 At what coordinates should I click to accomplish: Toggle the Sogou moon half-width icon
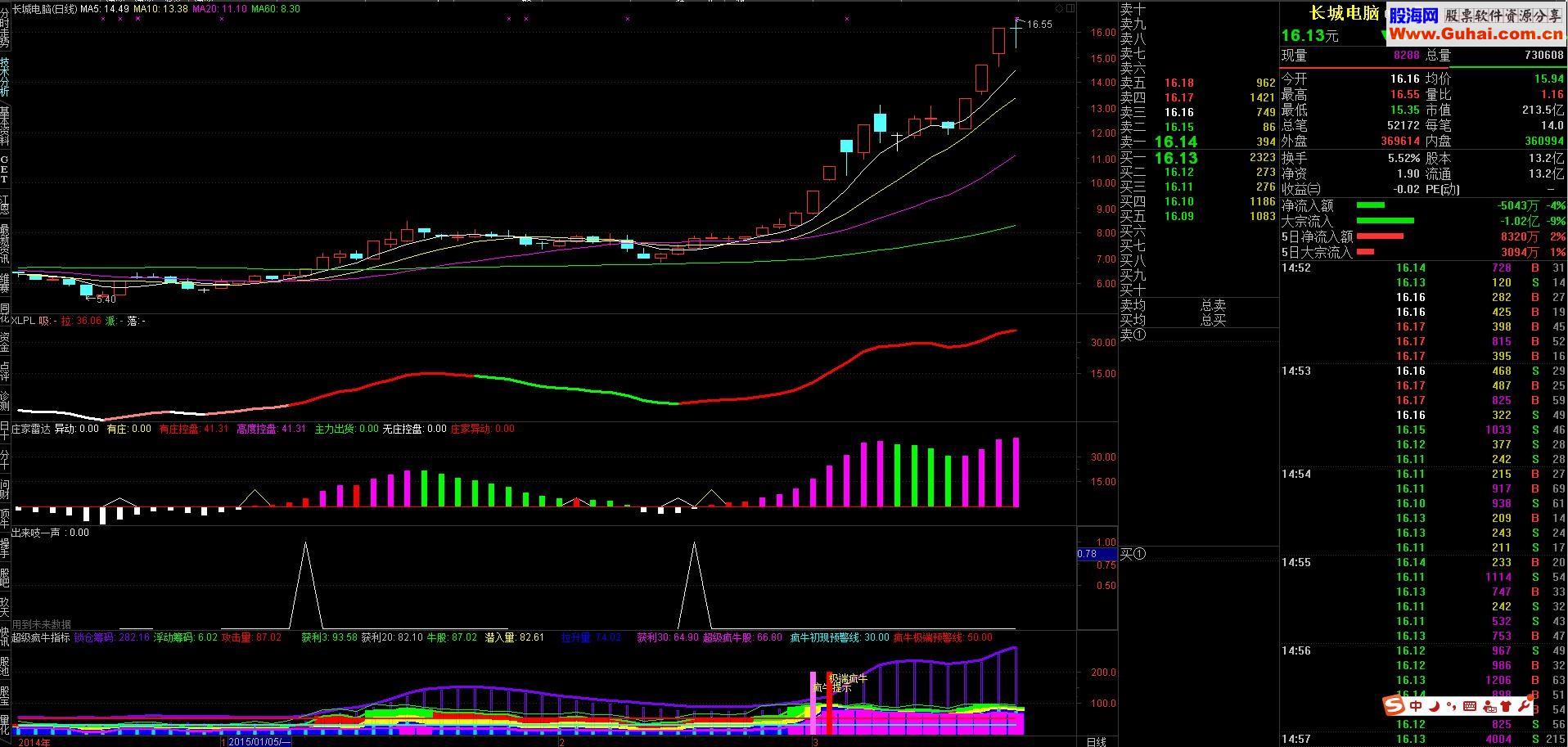pos(1435,705)
